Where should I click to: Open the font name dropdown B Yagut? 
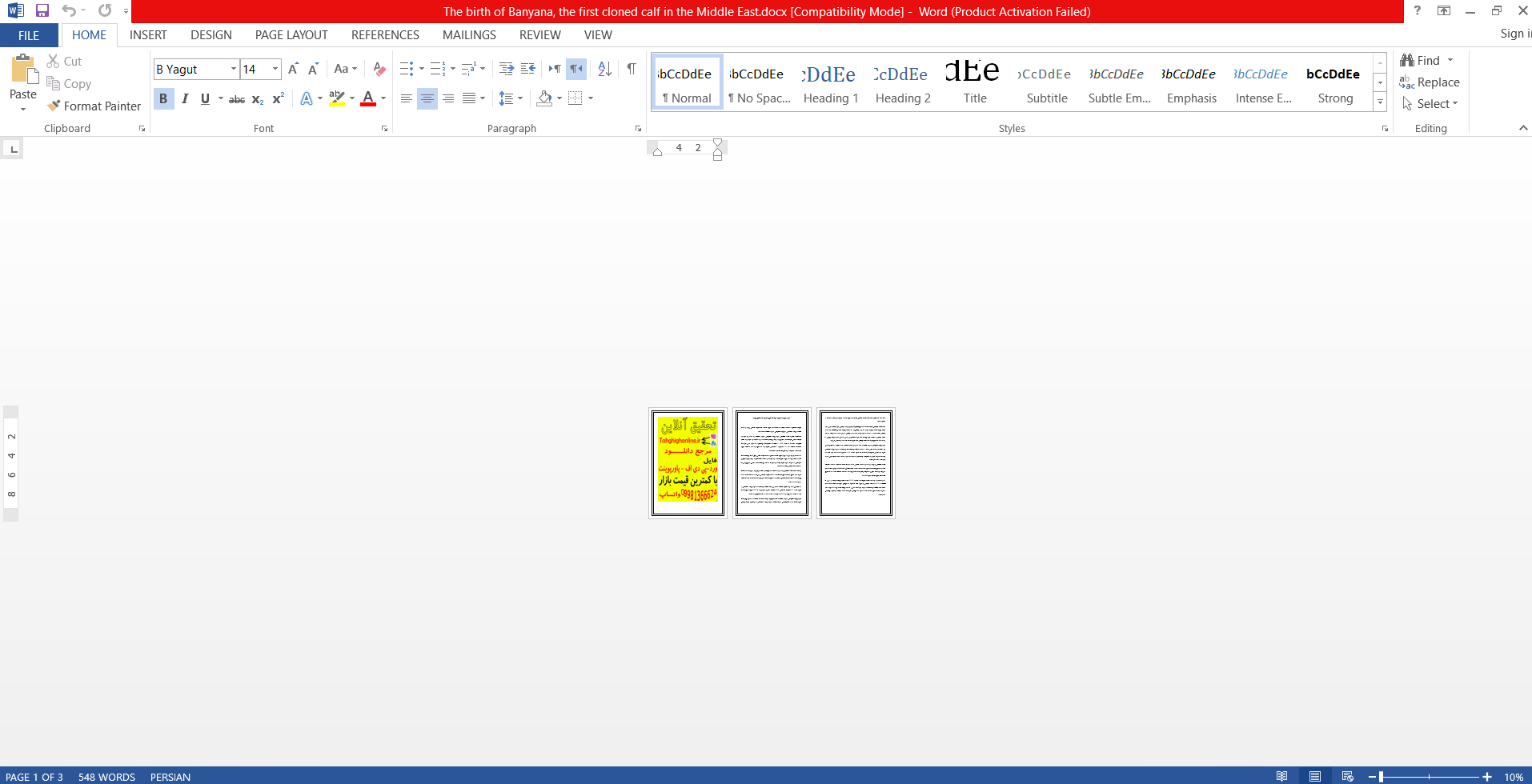234,69
